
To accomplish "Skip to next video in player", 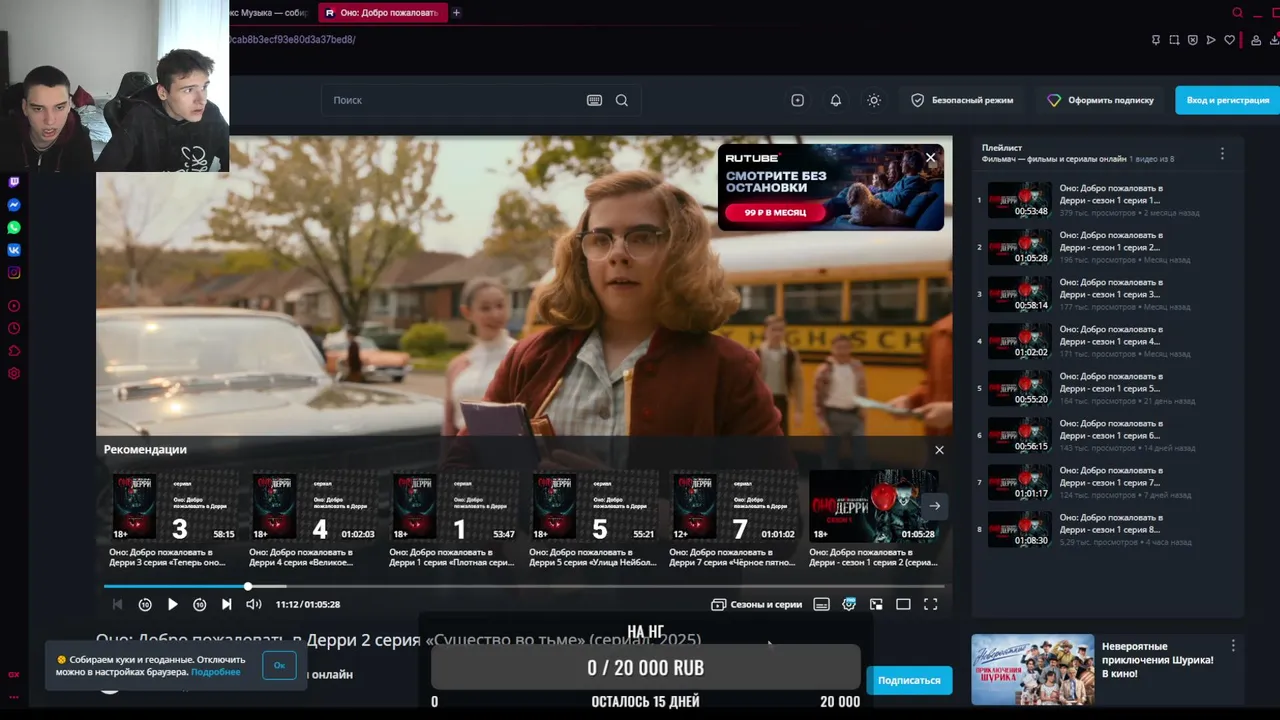I will tap(227, 604).
